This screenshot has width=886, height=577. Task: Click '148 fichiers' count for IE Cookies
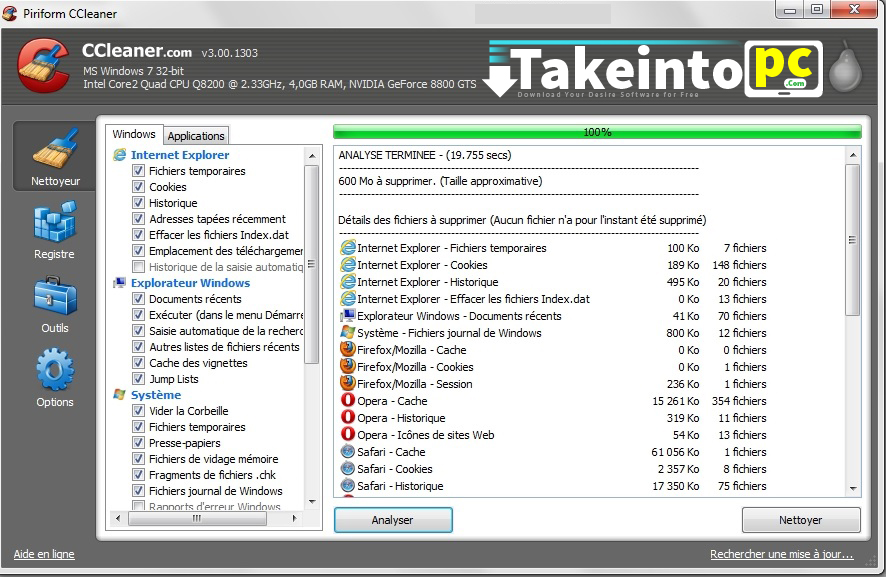740,265
